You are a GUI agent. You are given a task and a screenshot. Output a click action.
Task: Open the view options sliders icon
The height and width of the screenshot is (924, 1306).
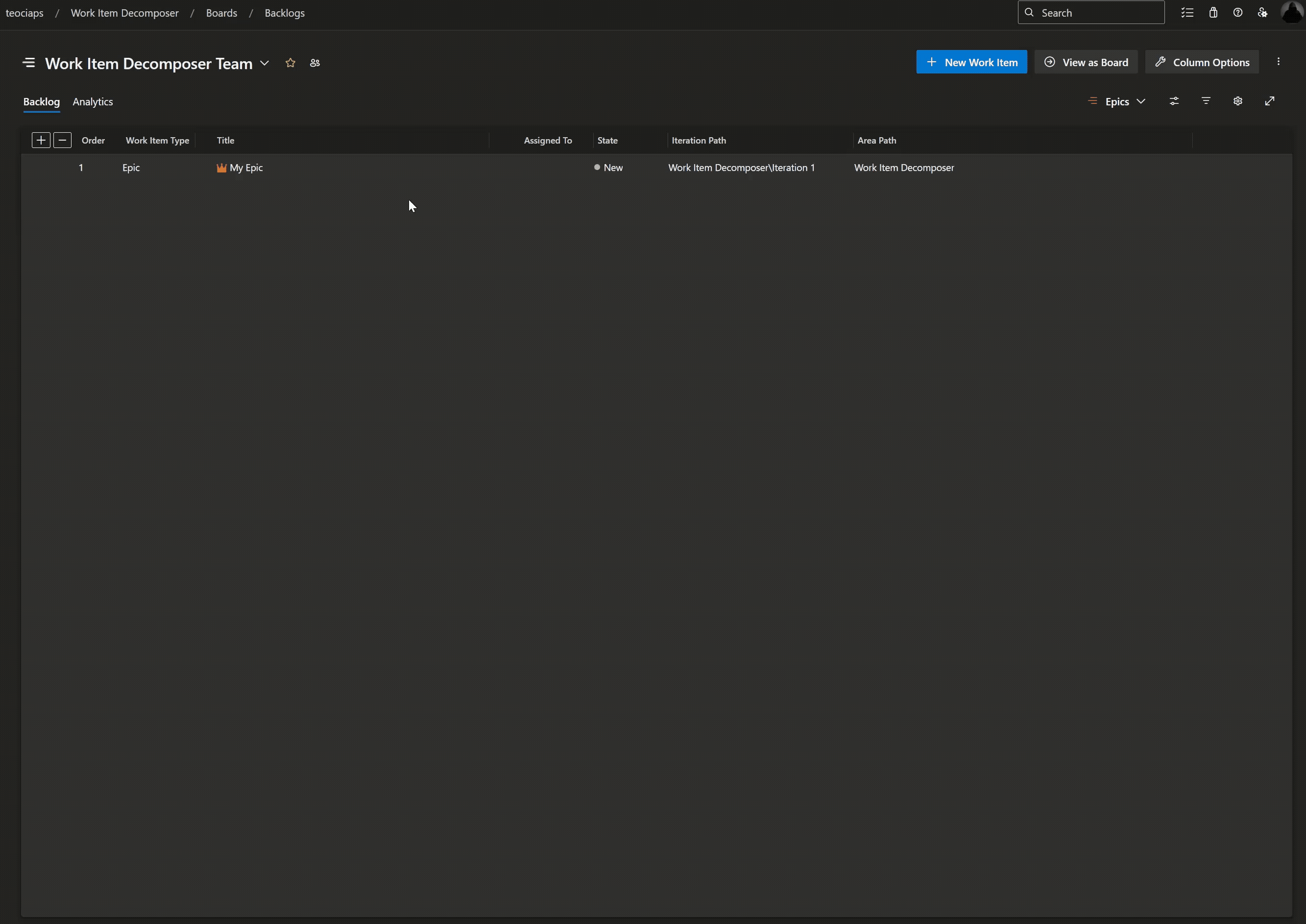pos(1174,101)
